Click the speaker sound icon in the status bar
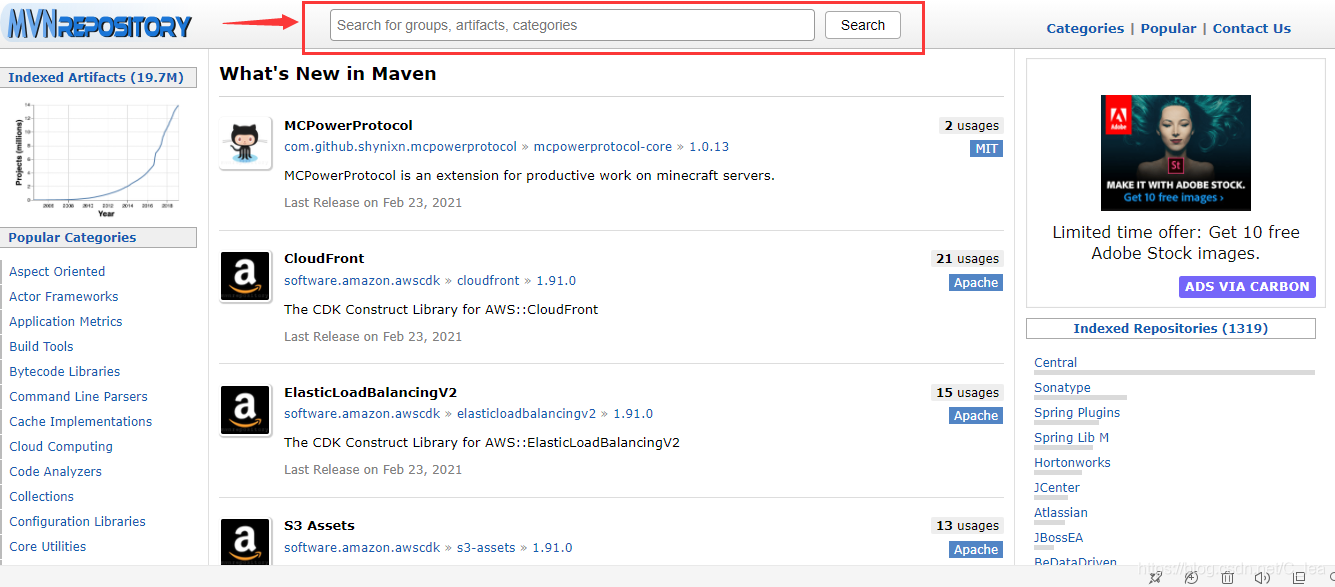 pyautogui.click(x=1262, y=577)
